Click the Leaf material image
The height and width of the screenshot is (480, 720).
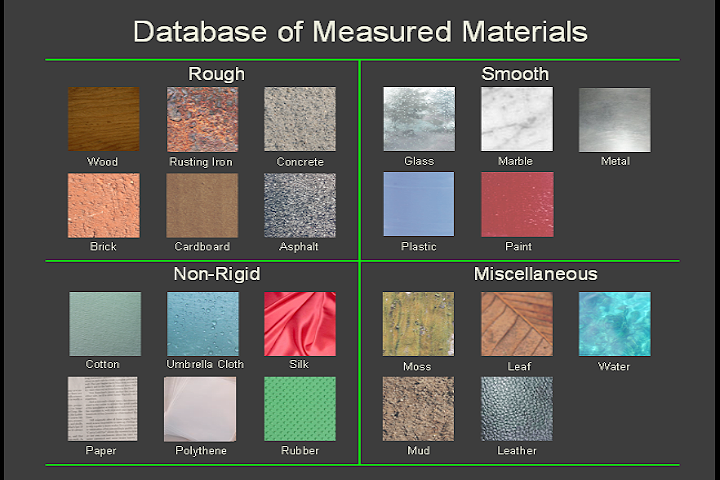[x=516, y=324]
